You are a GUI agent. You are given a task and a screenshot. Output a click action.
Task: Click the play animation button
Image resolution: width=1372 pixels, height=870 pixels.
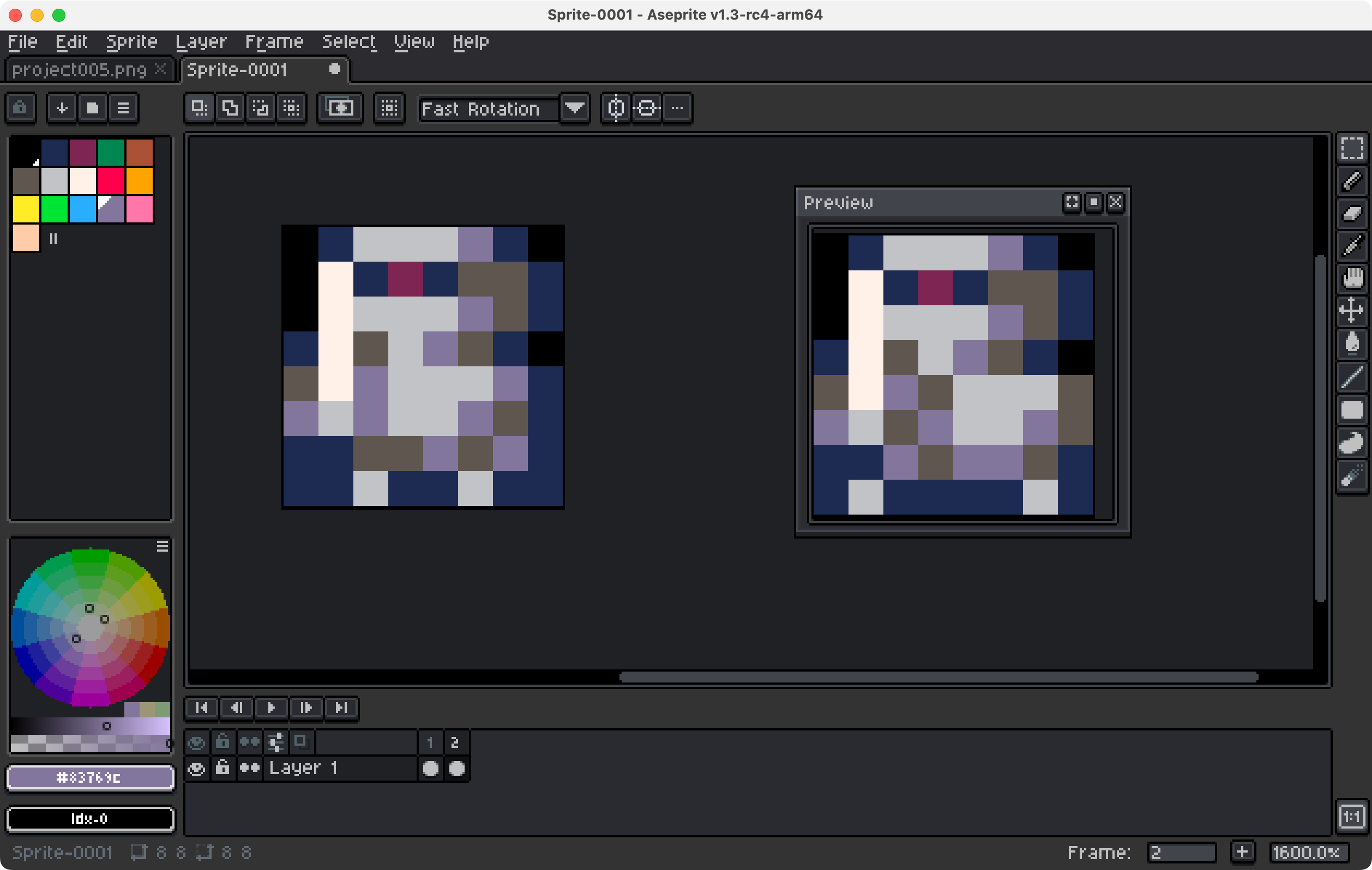271,708
